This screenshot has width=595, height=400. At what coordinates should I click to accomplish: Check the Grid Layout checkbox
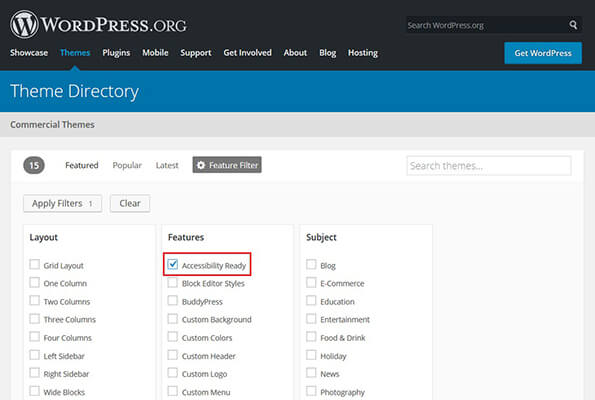(x=35, y=265)
